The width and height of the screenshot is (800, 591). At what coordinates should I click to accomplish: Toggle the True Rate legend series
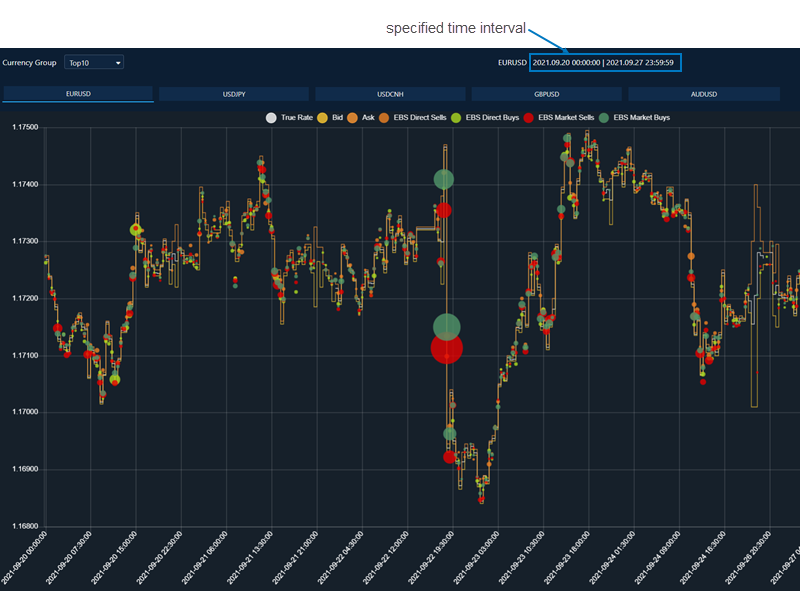pyautogui.click(x=271, y=118)
